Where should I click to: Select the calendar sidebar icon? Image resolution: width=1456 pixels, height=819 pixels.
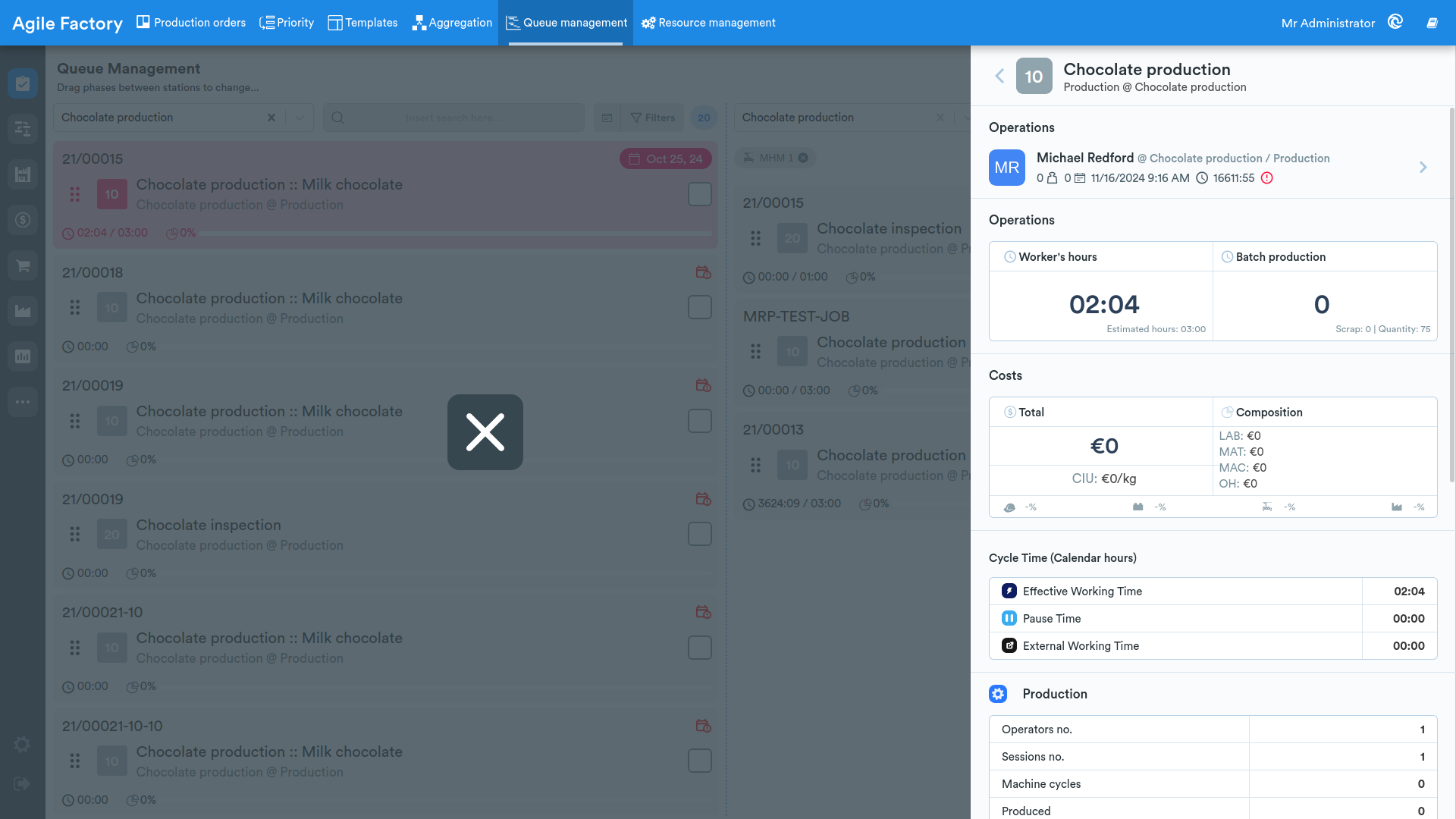[x=23, y=174]
